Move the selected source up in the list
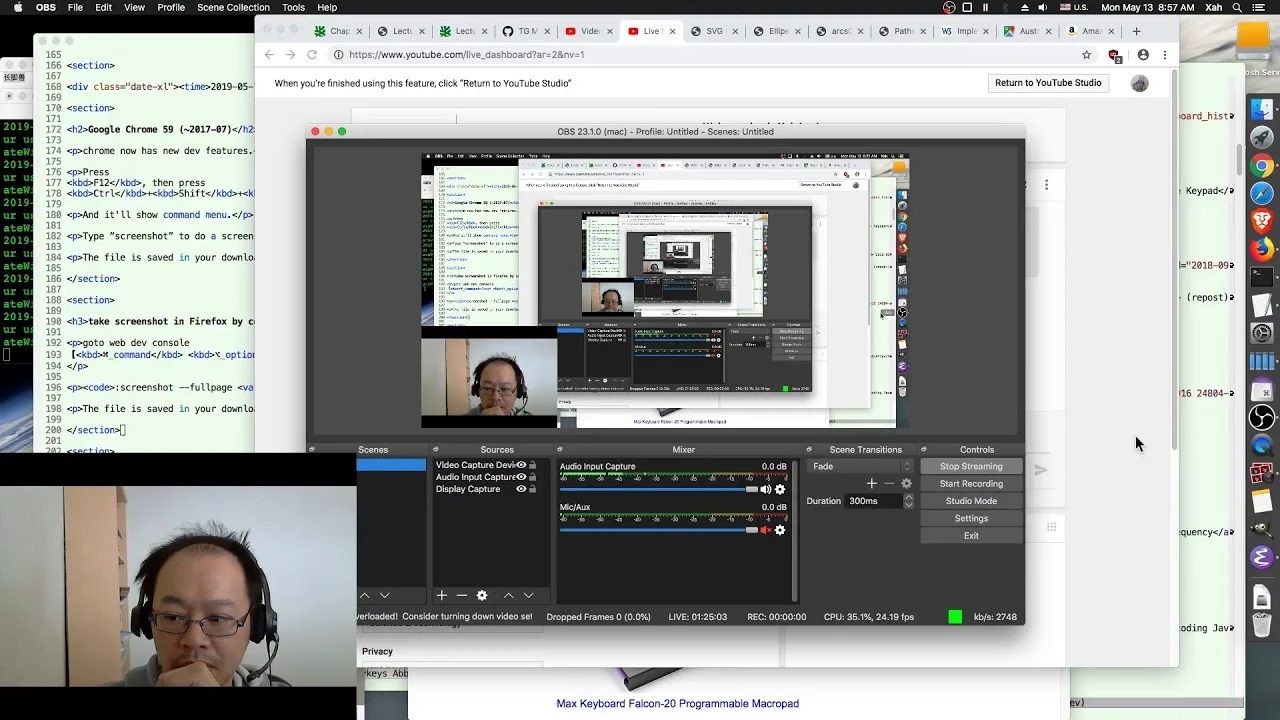 pos(508,595)
